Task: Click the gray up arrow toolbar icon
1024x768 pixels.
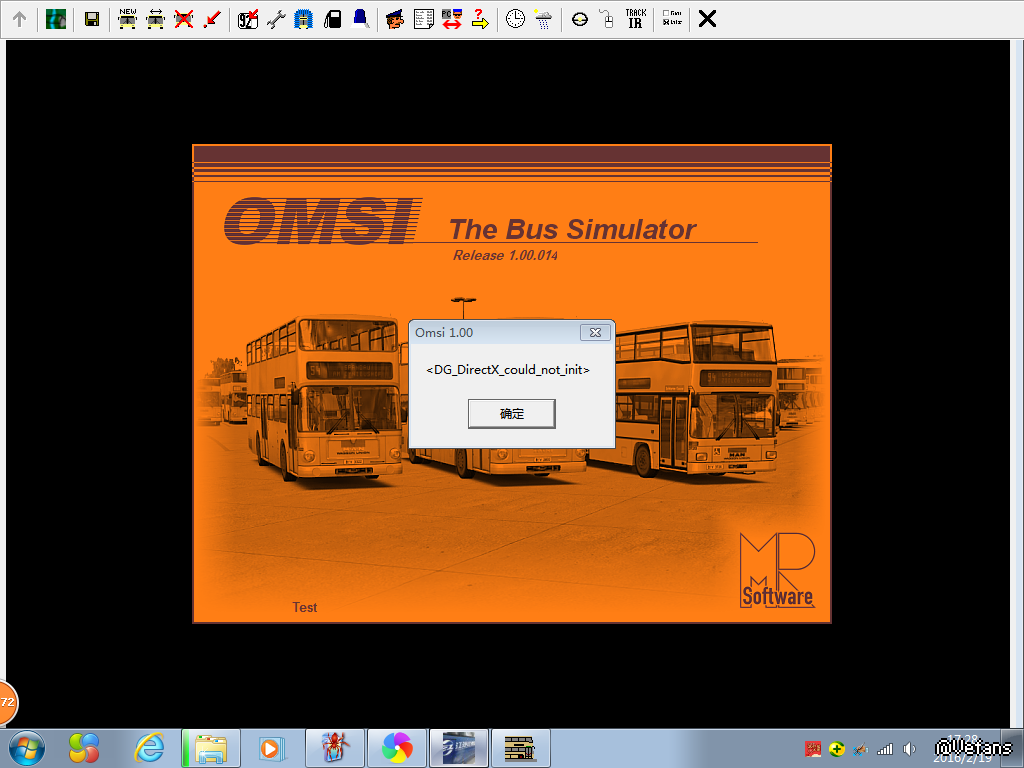Action: [x=20, y=20]
